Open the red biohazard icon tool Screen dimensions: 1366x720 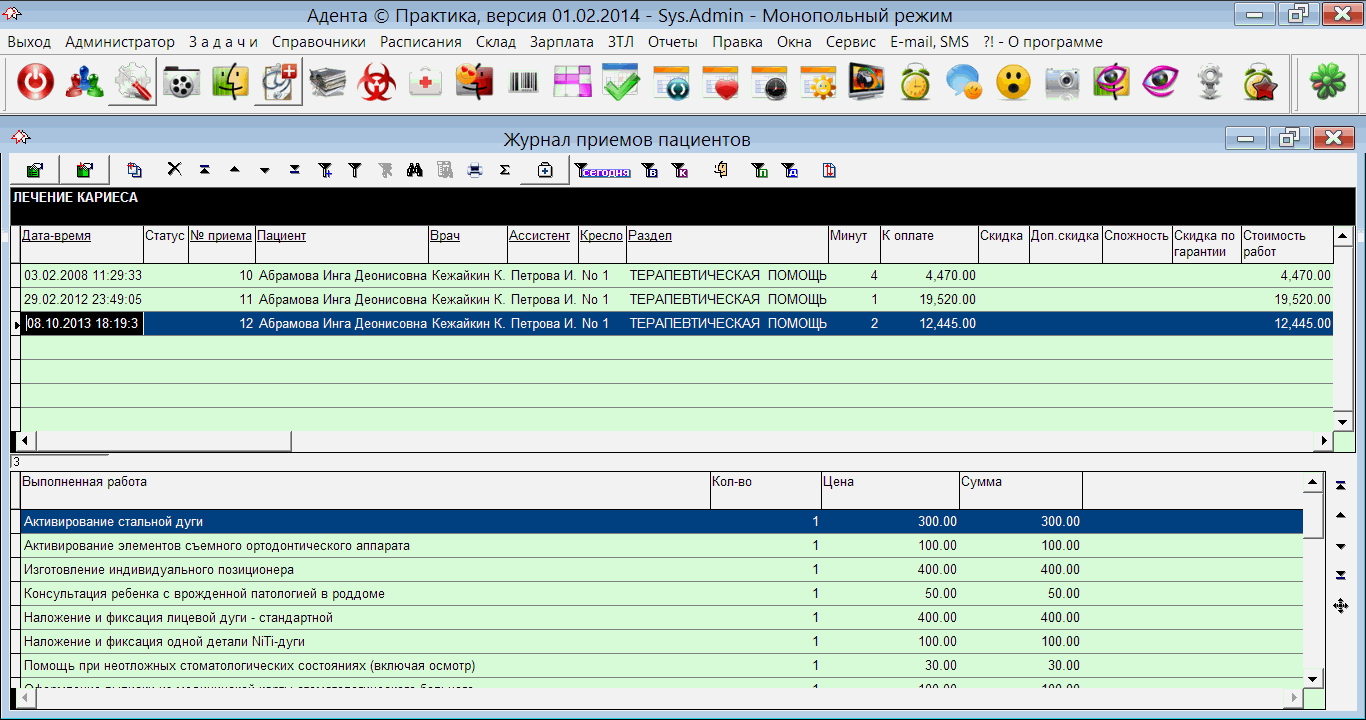tap(377, 84)
